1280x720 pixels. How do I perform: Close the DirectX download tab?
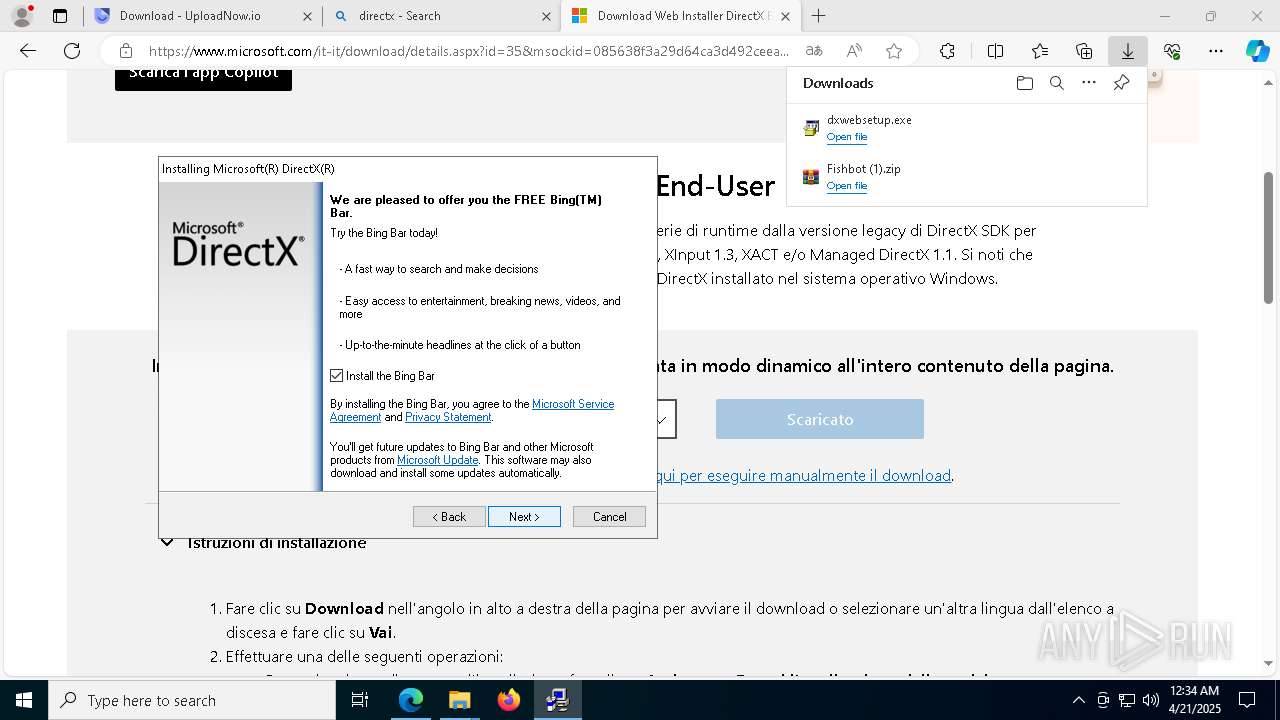785,16
